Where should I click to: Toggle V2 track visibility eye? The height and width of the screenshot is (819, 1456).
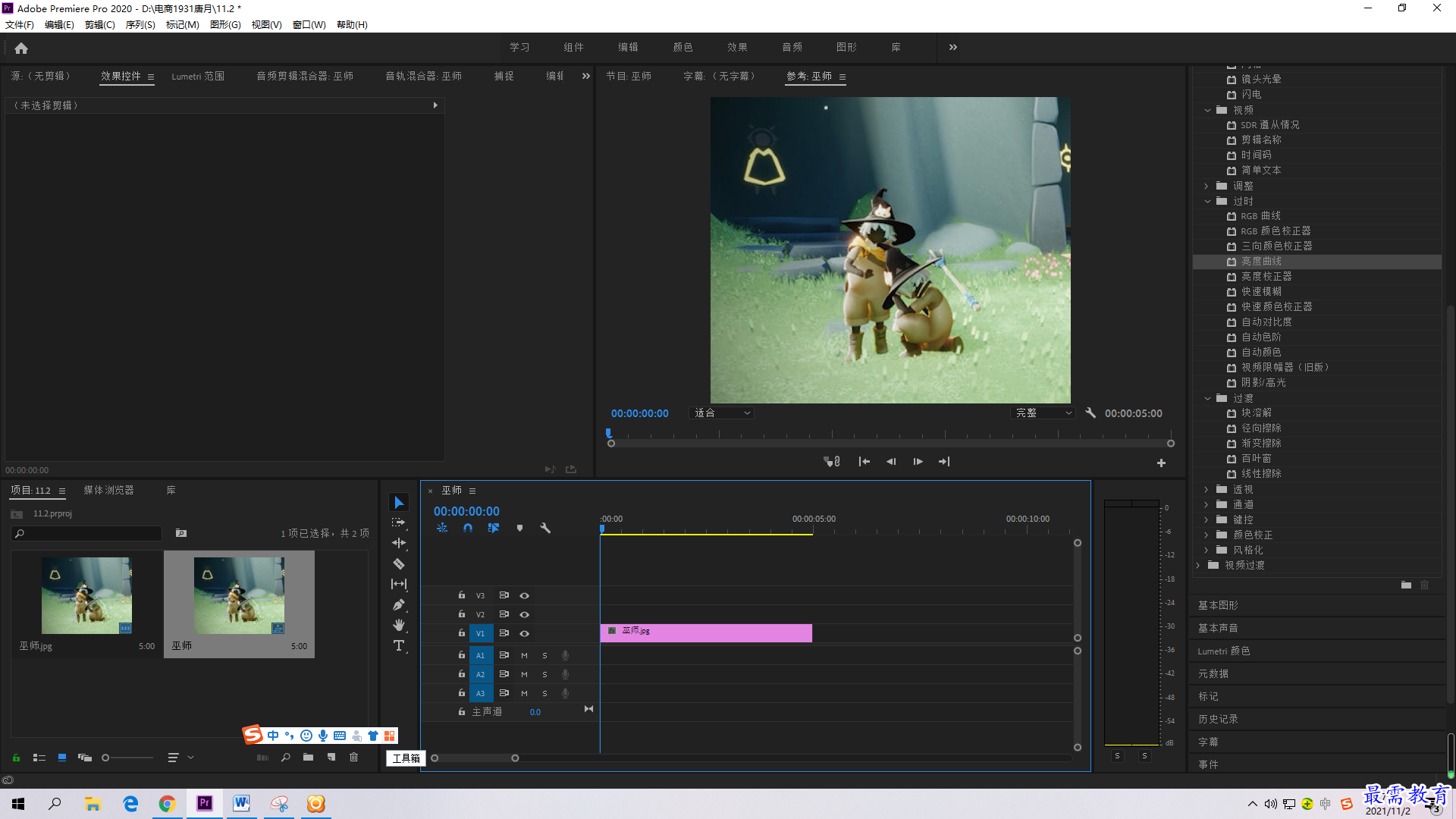pos(524,614)
